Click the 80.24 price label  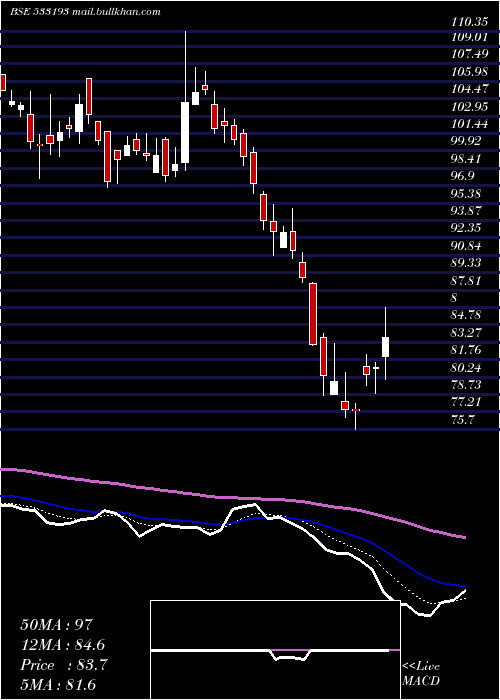(468, 370)
